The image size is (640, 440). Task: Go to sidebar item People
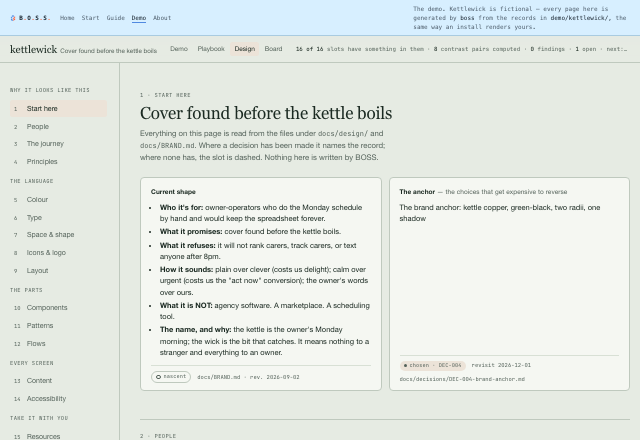(x=58, y=127)
